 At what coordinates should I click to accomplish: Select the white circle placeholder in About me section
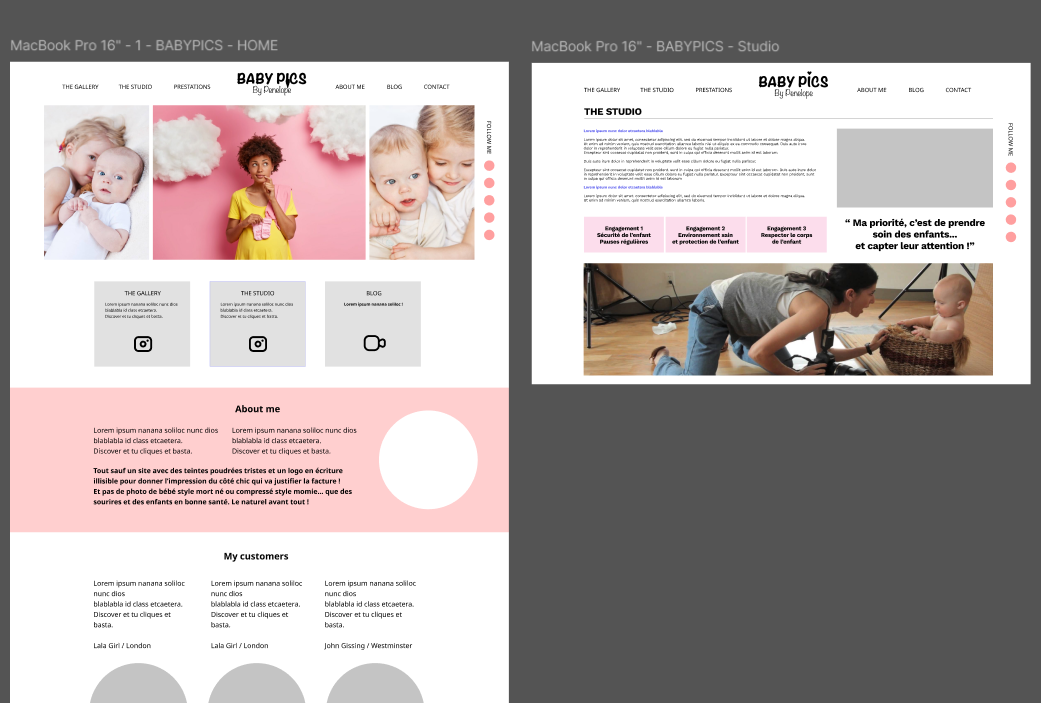point(428,460)
